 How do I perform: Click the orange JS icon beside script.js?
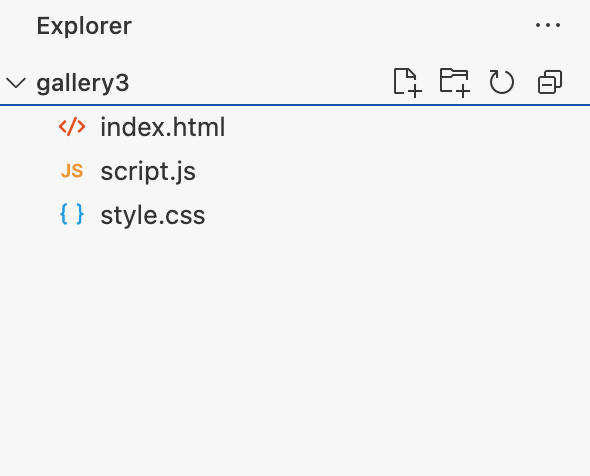click(x=72, y=171)
